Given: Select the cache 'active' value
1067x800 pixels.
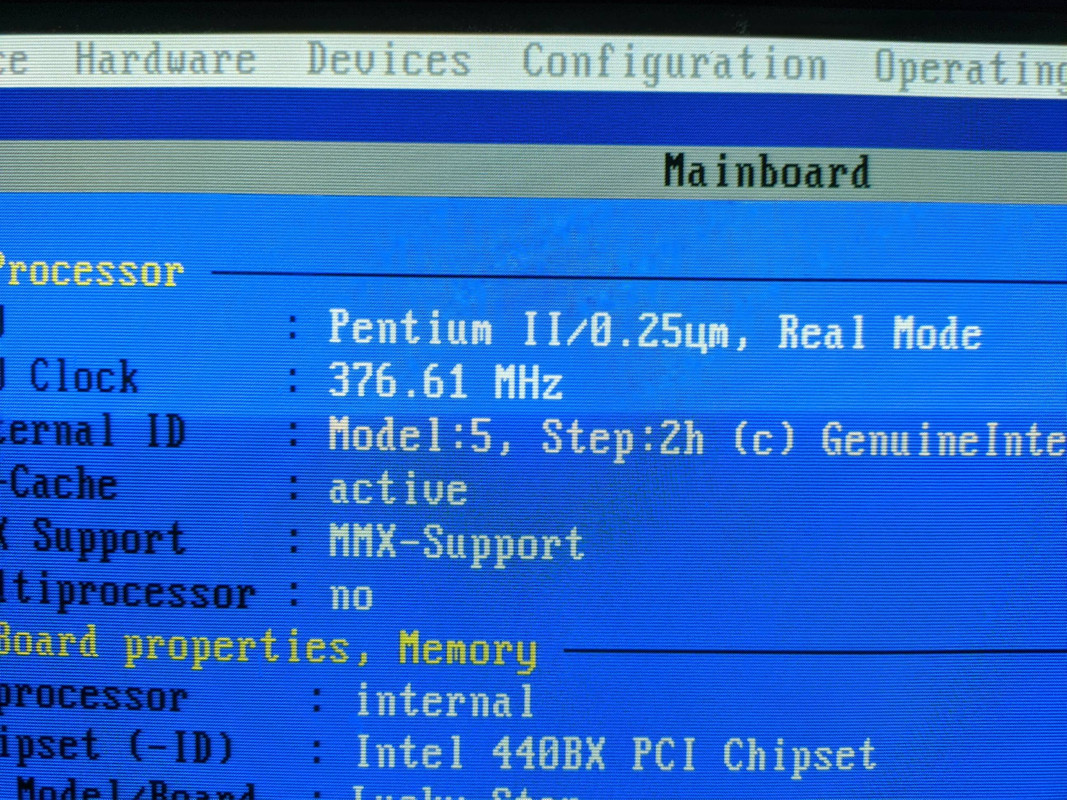Looking at the screenshot, I should tap(398, 489).
